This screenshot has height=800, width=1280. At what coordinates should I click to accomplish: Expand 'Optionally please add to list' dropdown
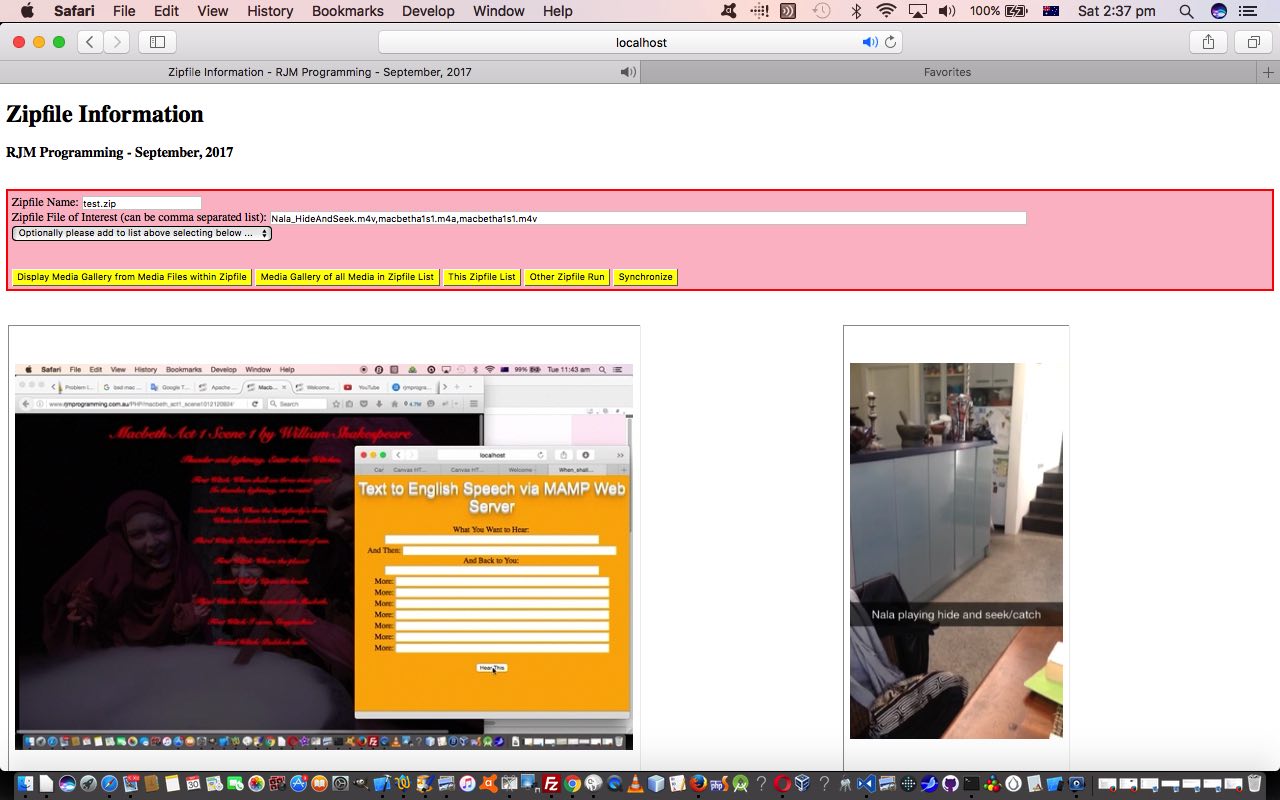coord(142,233)
